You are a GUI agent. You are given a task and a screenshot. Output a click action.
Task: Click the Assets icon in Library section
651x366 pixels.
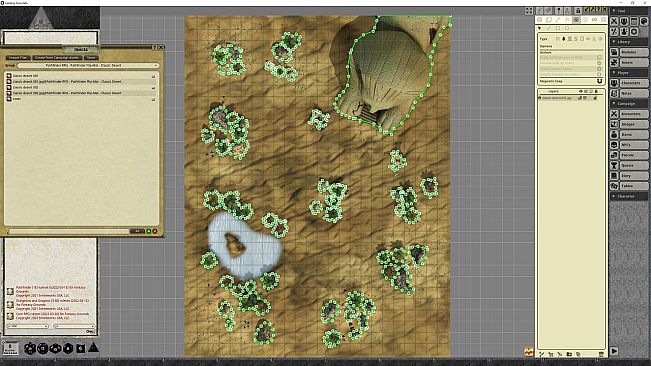(614, 62)
